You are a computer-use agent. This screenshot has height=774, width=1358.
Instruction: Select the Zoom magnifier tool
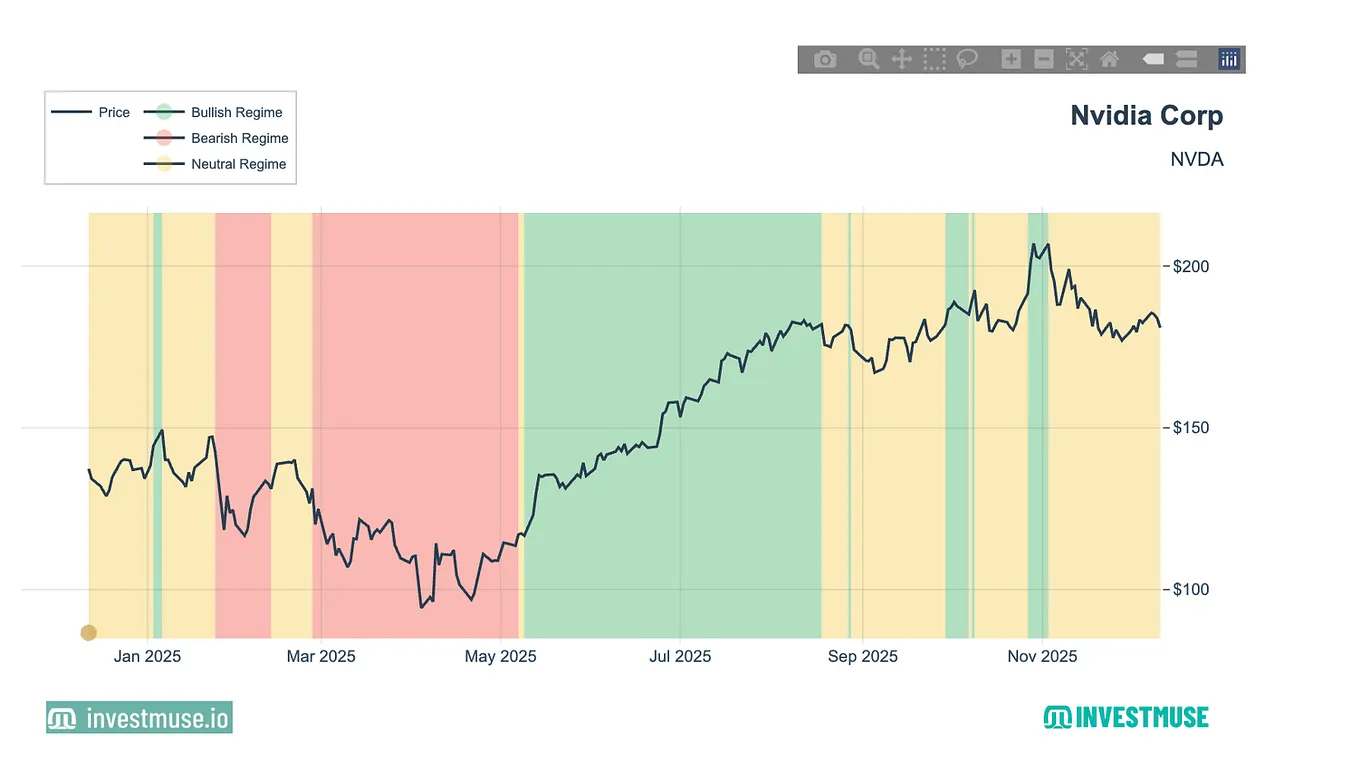pyautogui.click(x=869, y=60)
